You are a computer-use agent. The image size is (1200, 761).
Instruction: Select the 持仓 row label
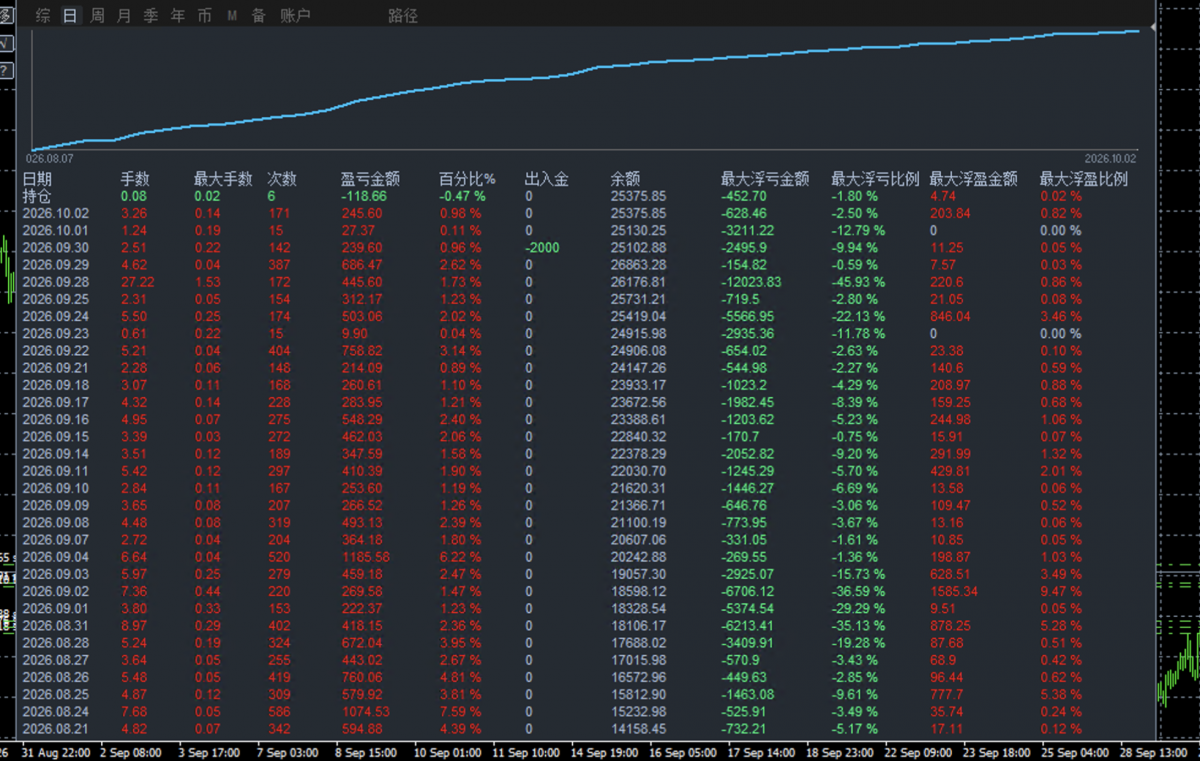point(37,196)
